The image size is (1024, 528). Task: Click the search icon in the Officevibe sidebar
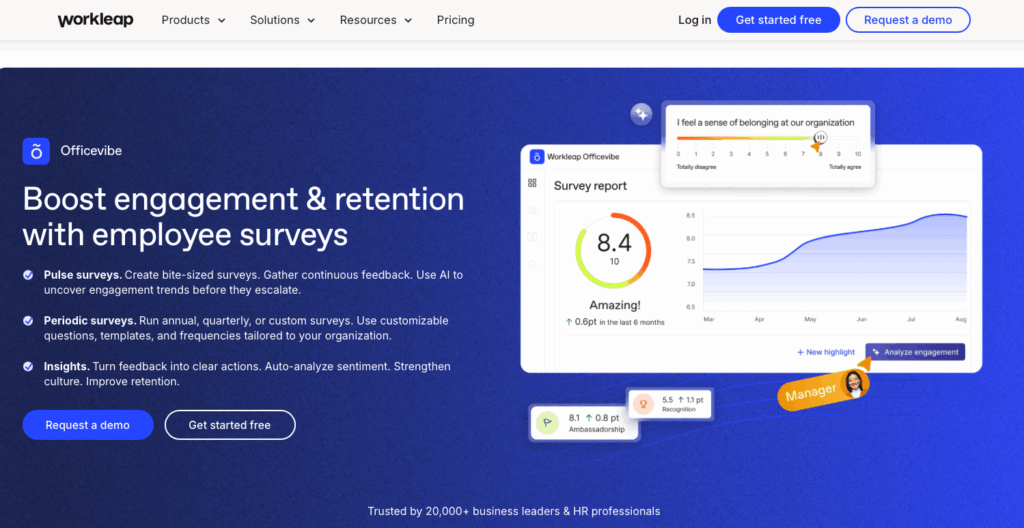532,262
